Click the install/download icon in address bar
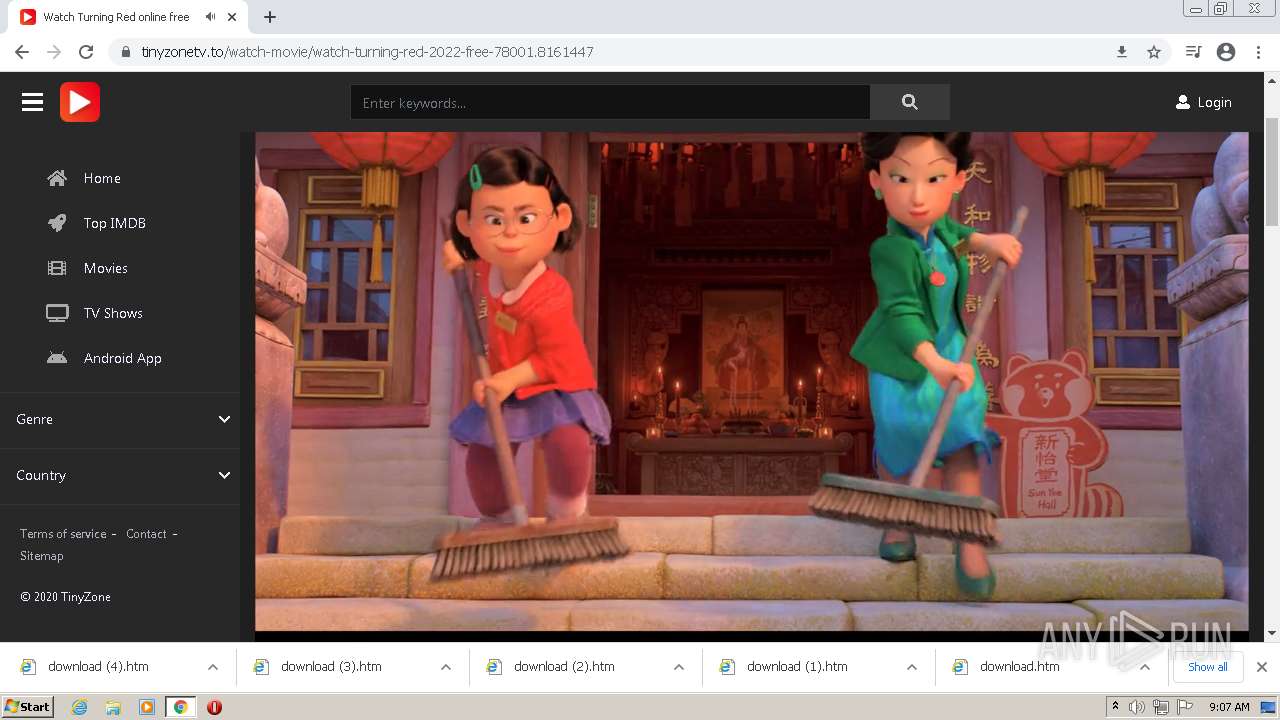This screenshot has width=1280, height=720. point(1122,52)
